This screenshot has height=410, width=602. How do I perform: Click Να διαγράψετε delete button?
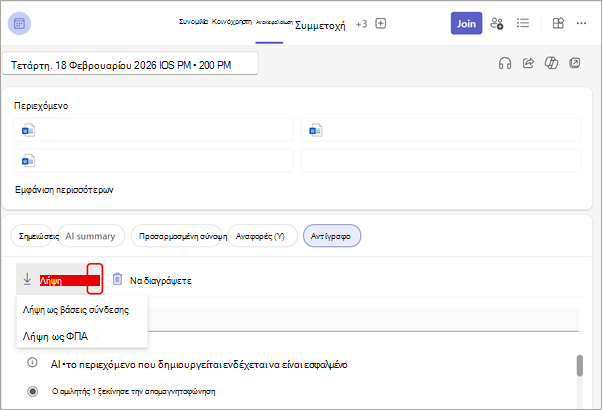[152, 280]
